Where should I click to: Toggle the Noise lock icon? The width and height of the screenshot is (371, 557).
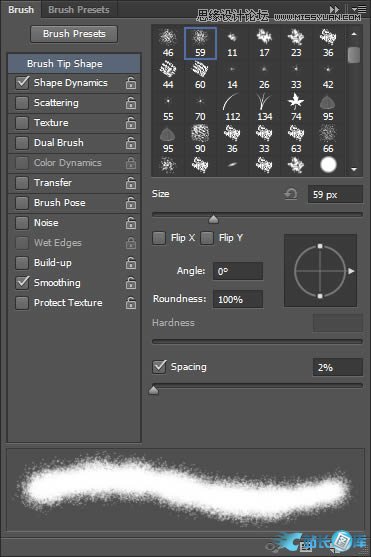131,223
